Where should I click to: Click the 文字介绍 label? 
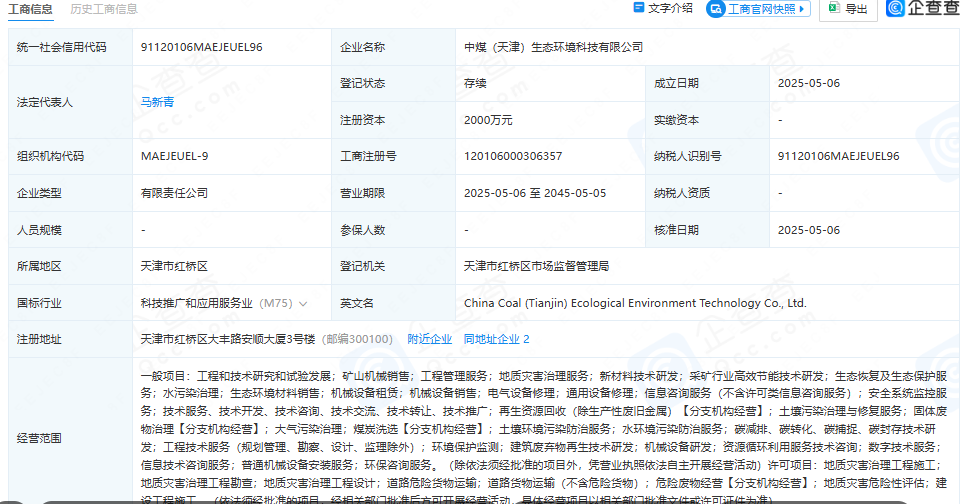coord(670,8)
